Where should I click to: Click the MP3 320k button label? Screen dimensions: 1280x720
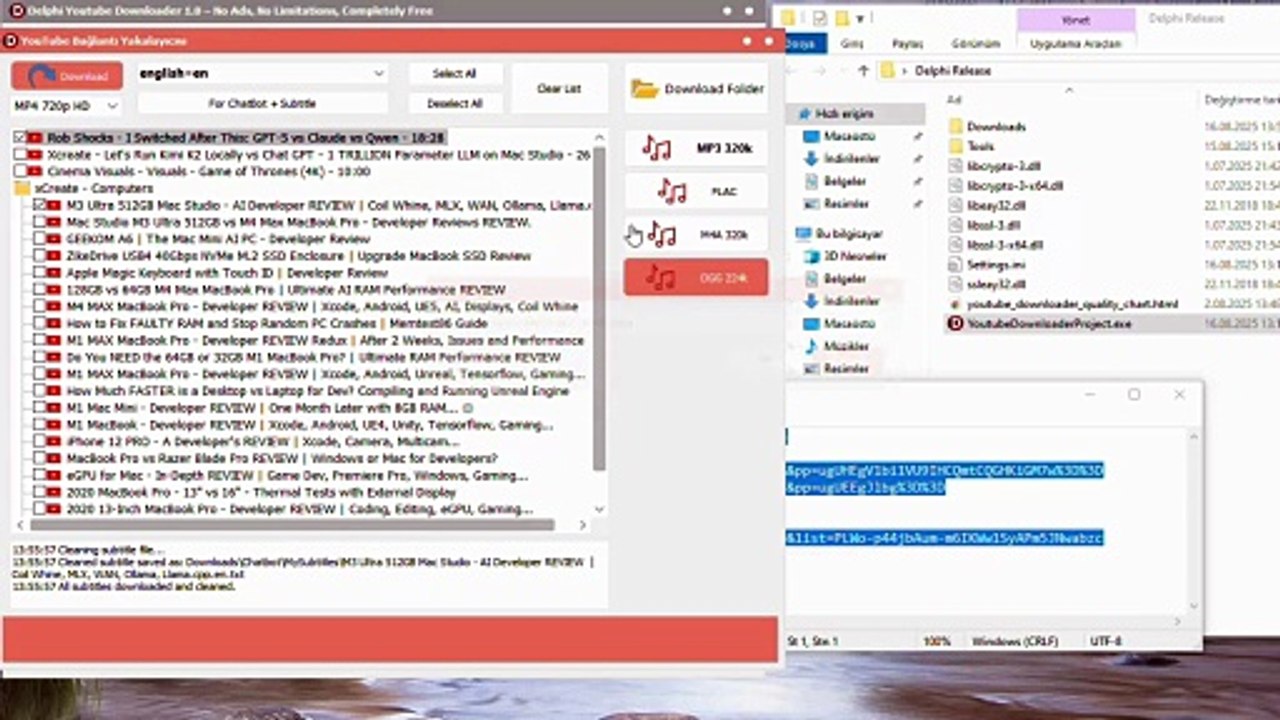724,148
